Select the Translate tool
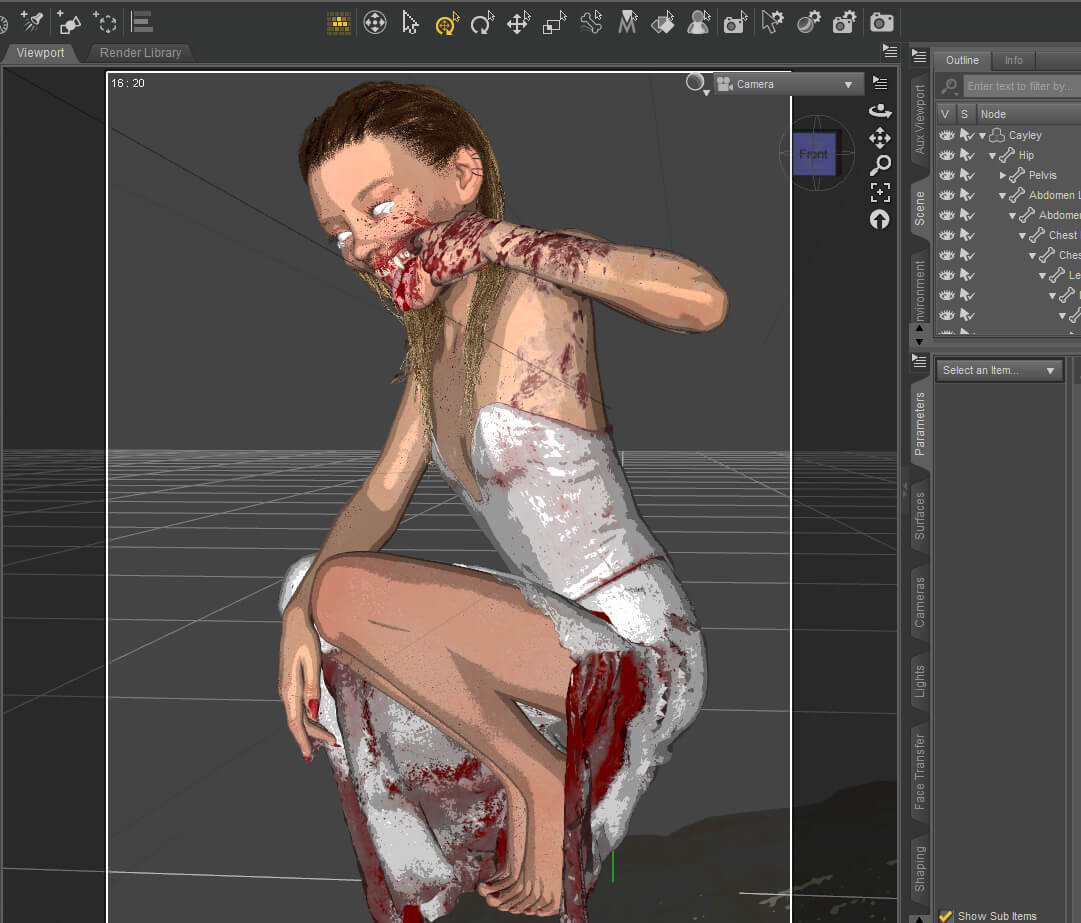 pos(518,23)
